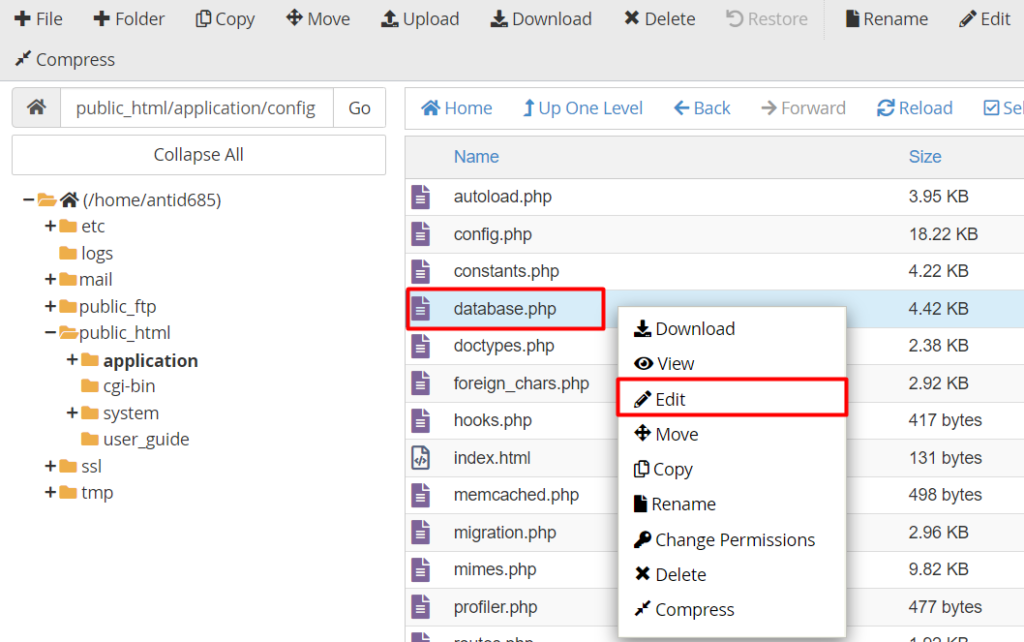Screen dimensions: 1024x642
Task: Choose Edit in the context menu
Action: point(731,399)
